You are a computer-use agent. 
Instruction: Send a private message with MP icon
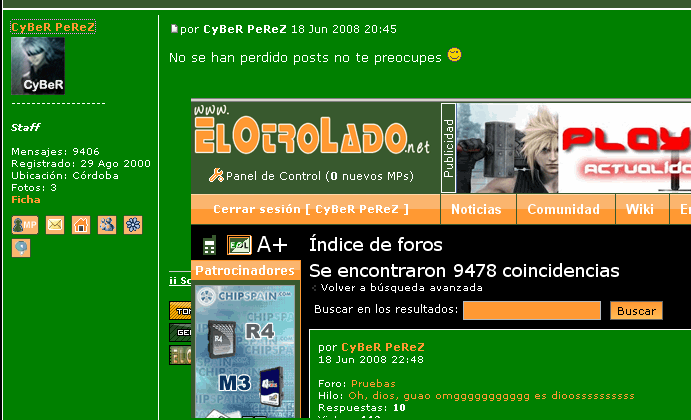(x=25, y=225)
